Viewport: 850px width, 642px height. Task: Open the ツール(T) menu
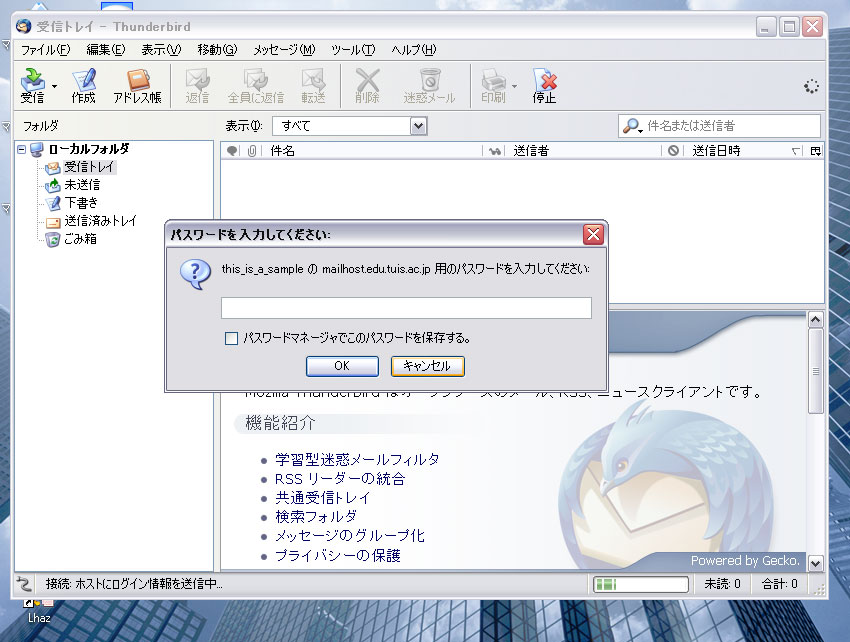[x=353, y=50]
